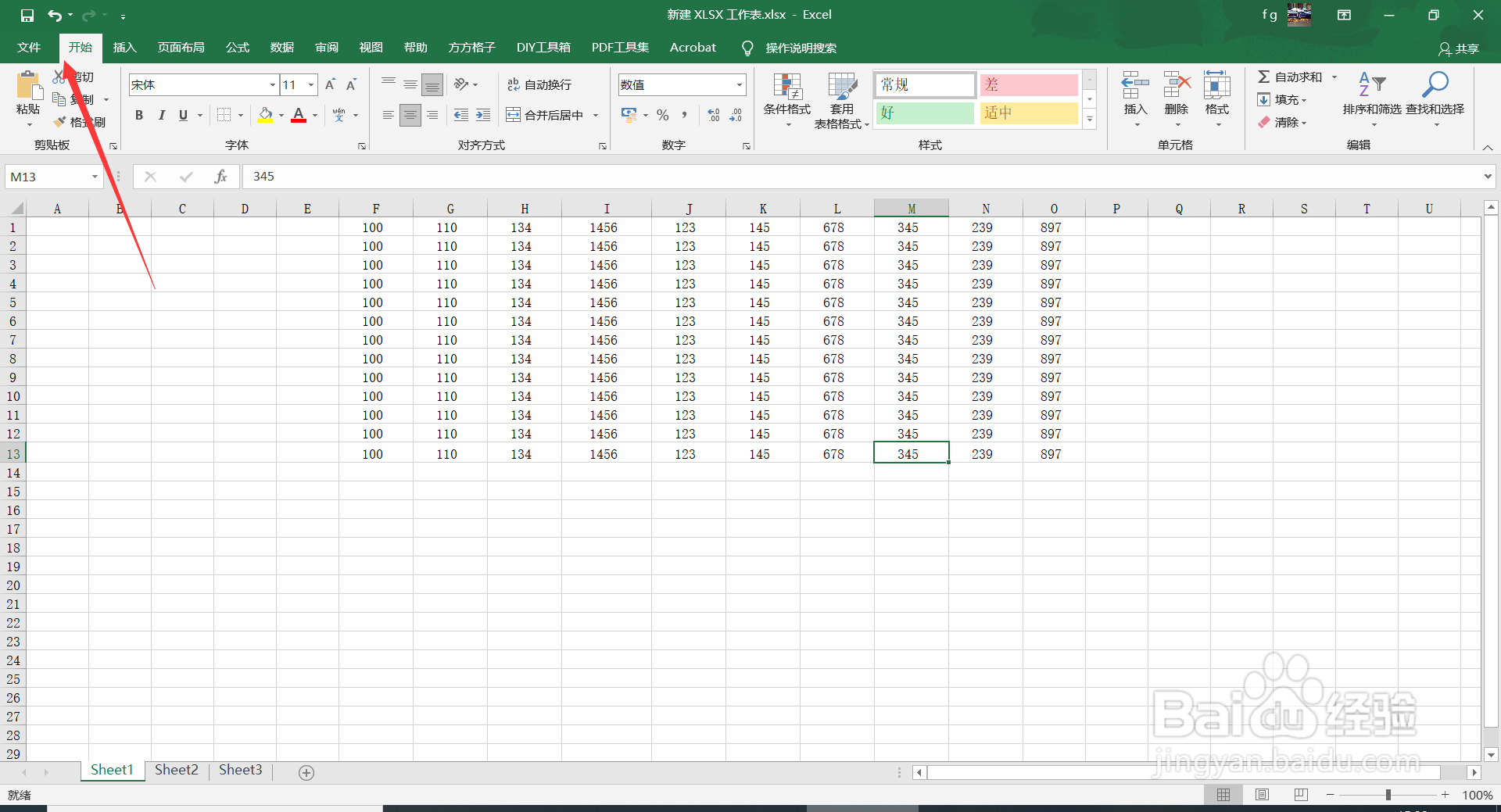Toggle italic formatting

tap(162, 115)
